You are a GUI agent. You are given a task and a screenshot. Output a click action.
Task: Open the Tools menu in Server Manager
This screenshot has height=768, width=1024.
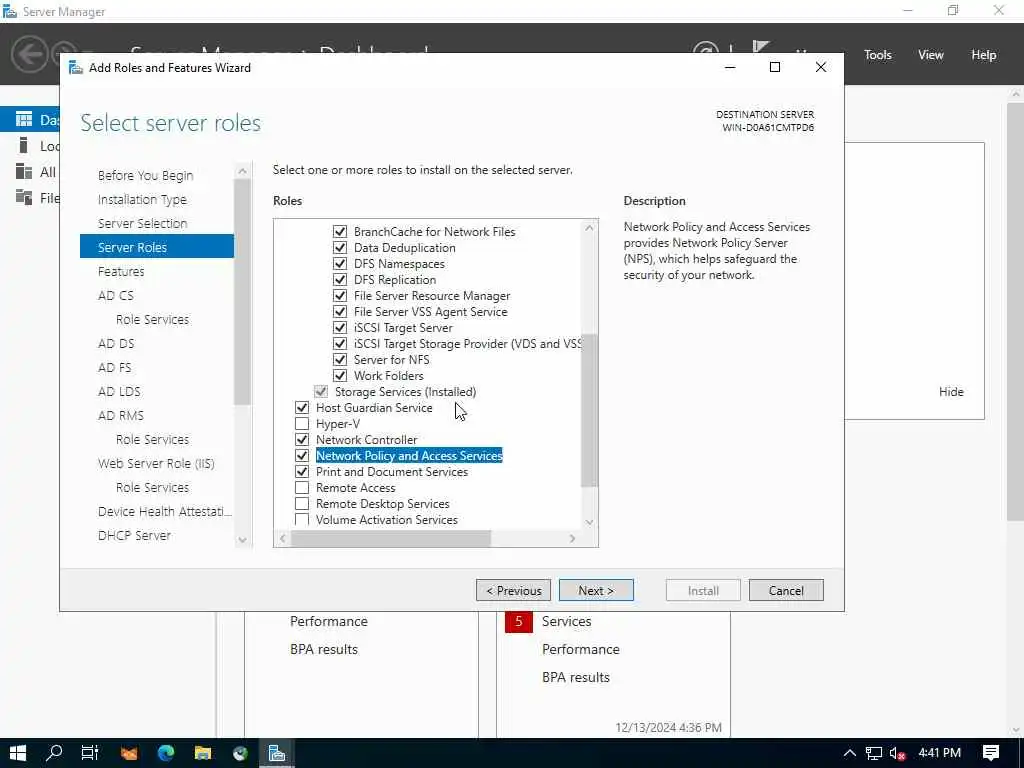click(x=877, y=55)
